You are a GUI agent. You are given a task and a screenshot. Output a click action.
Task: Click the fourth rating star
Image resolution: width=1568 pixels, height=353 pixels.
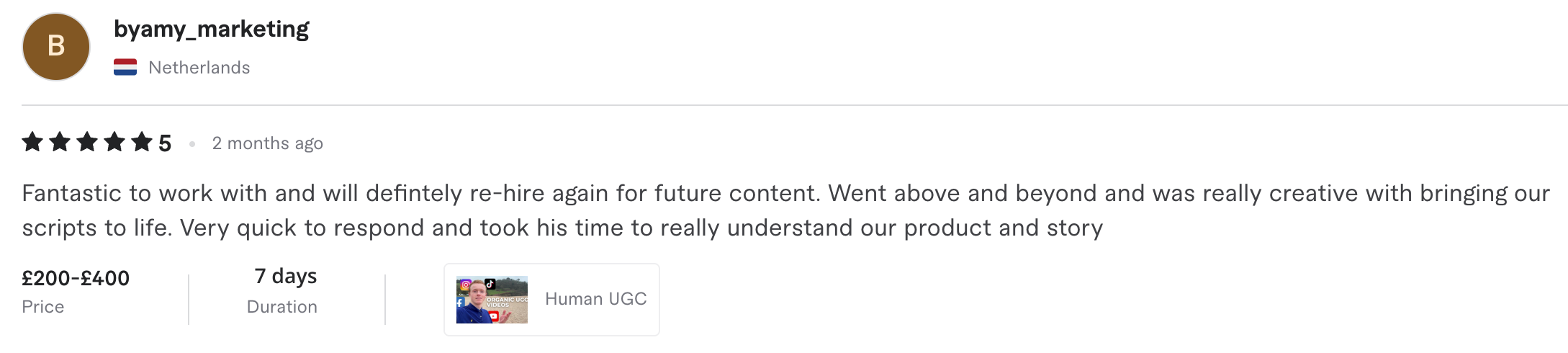pos(114,142)
